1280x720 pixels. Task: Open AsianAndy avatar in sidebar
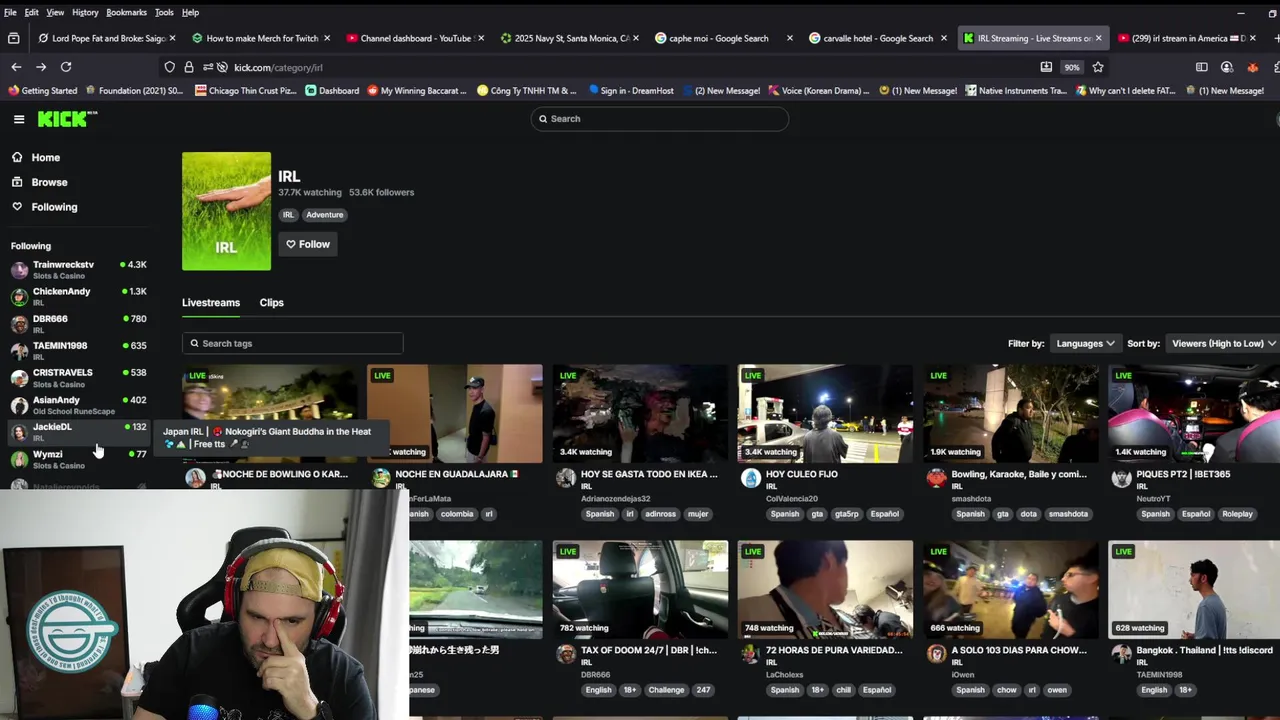pyautogui.click(x=19, y=405)
